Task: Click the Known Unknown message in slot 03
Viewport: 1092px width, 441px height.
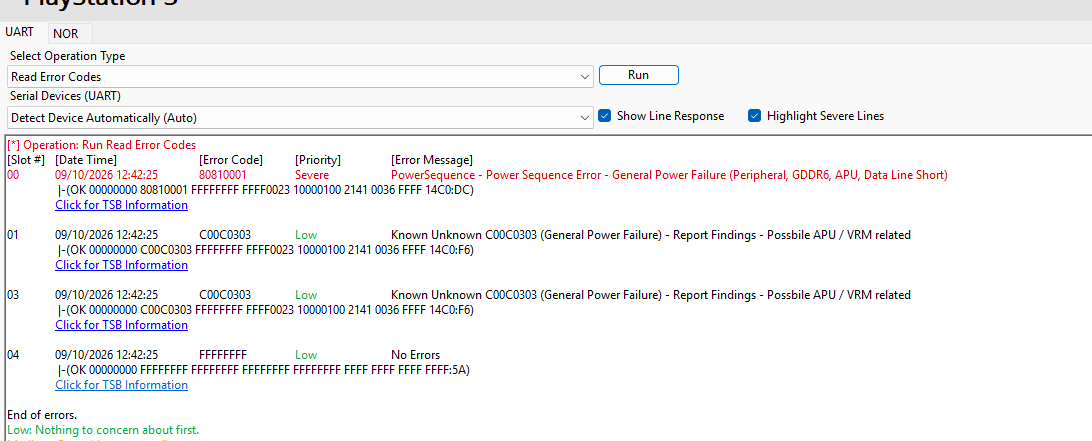Action: tap(650, 295)
